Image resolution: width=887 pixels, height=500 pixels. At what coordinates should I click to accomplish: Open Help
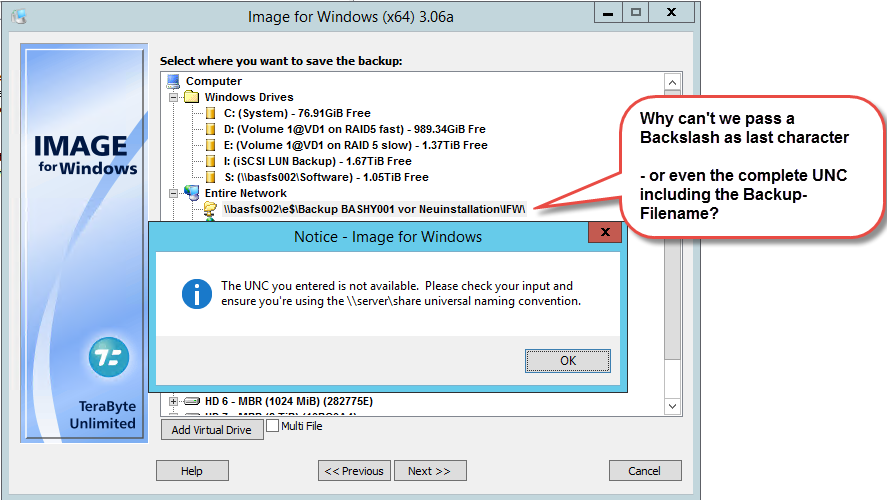(x=192, y=471)
